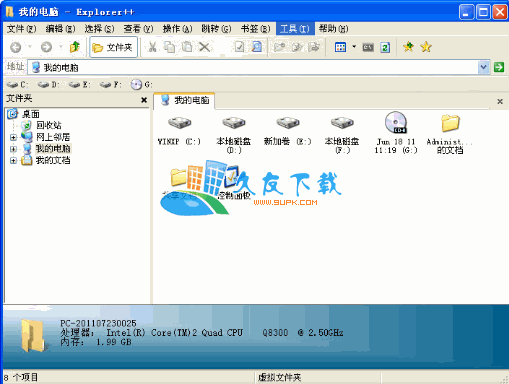Open the 编辑 (E) menu
The image size is (509, 384).
60,29
